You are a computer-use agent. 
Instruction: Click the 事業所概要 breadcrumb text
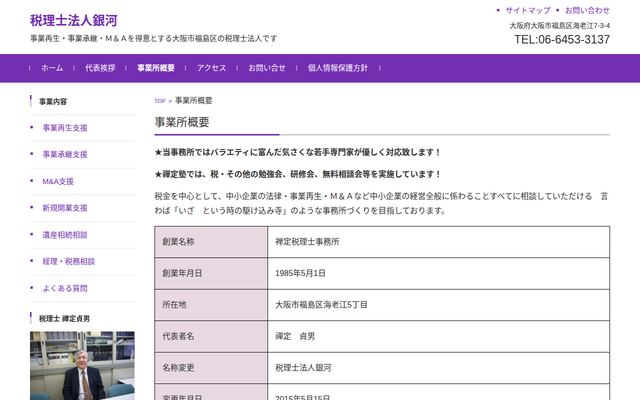(193, 100)
